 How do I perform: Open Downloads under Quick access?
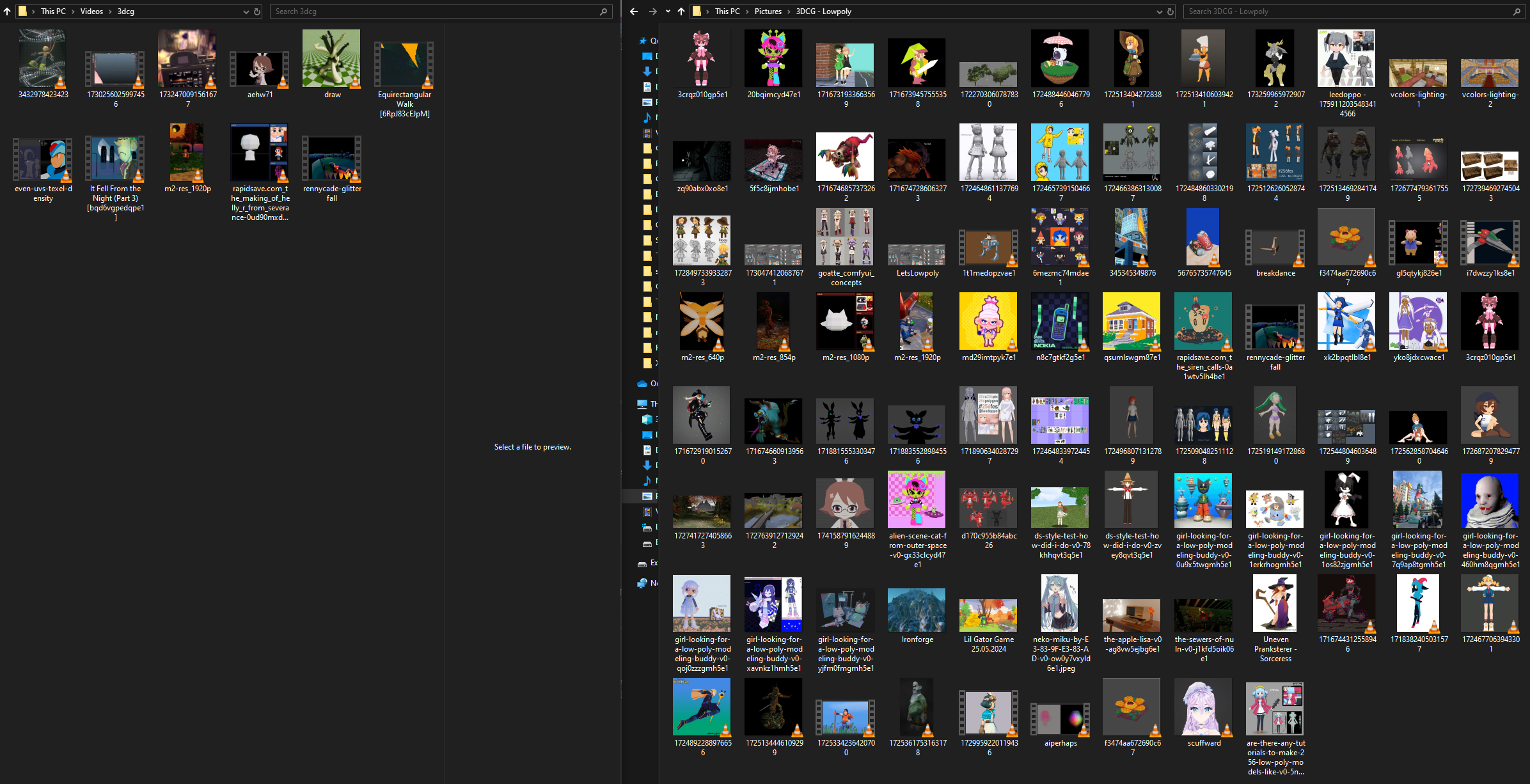pyautogui.click(x=651, y=72)
